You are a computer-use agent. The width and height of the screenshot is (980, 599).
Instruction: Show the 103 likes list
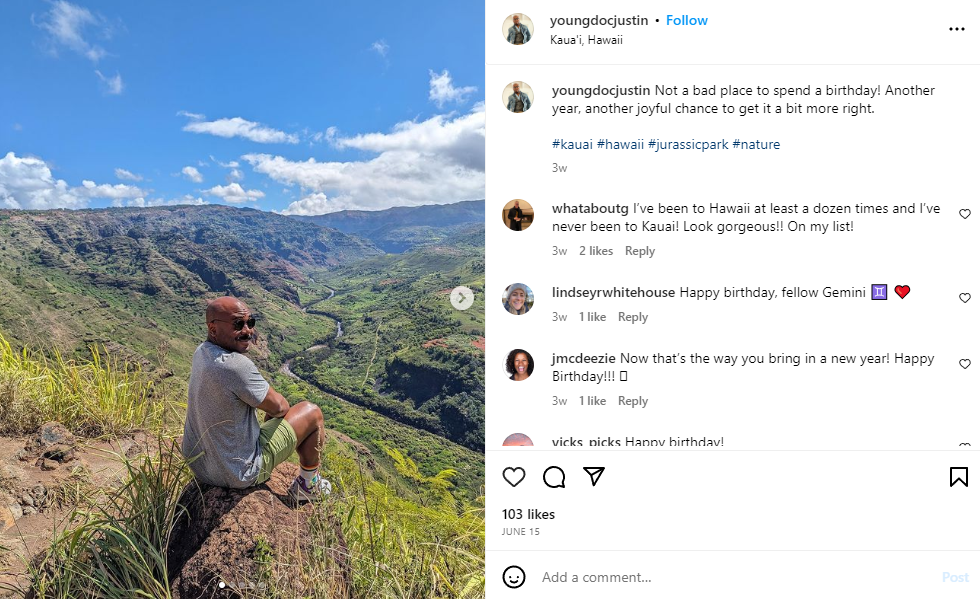[528, 514]
